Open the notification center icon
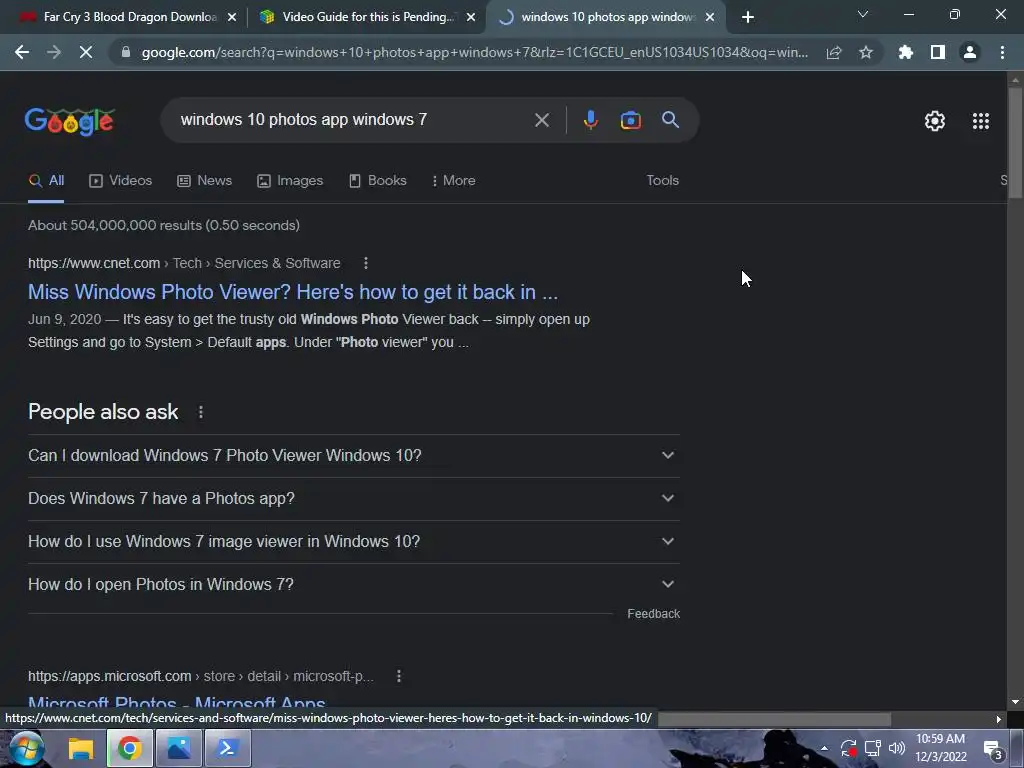Image resolution: width=1024 pixels, height=768 pixels. [x=993, y=750]
